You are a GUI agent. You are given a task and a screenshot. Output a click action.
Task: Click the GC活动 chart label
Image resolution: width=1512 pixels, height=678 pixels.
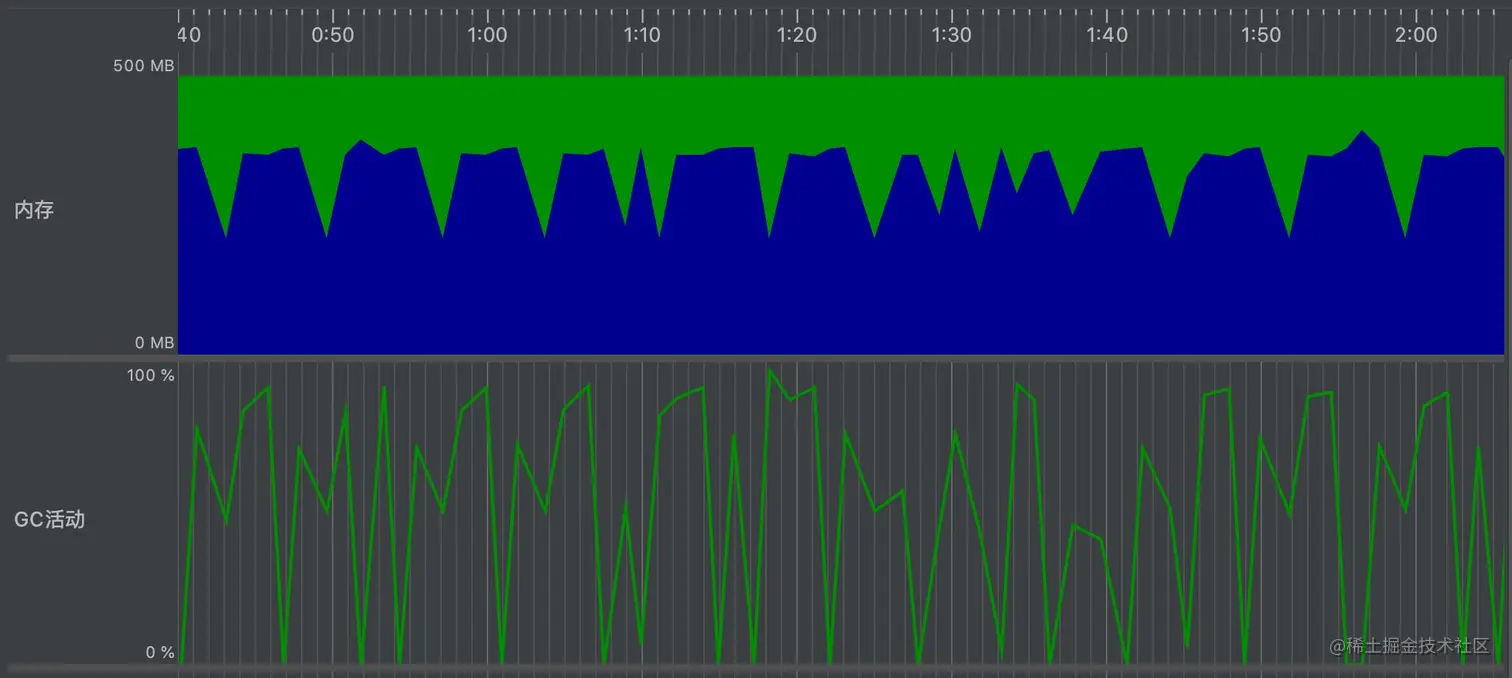click(x=49, y=519)
